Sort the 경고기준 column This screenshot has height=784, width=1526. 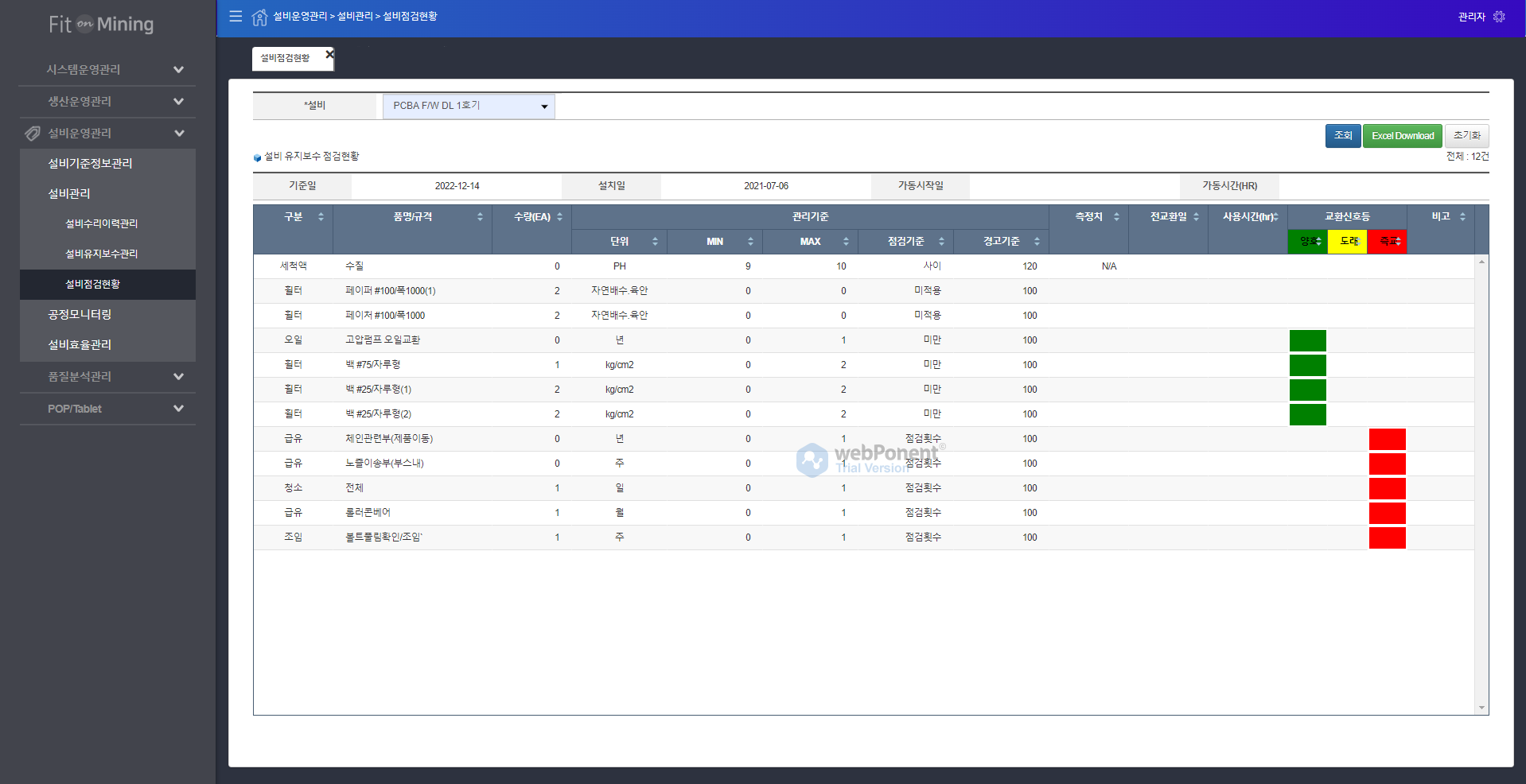[x=1037, y=241]
